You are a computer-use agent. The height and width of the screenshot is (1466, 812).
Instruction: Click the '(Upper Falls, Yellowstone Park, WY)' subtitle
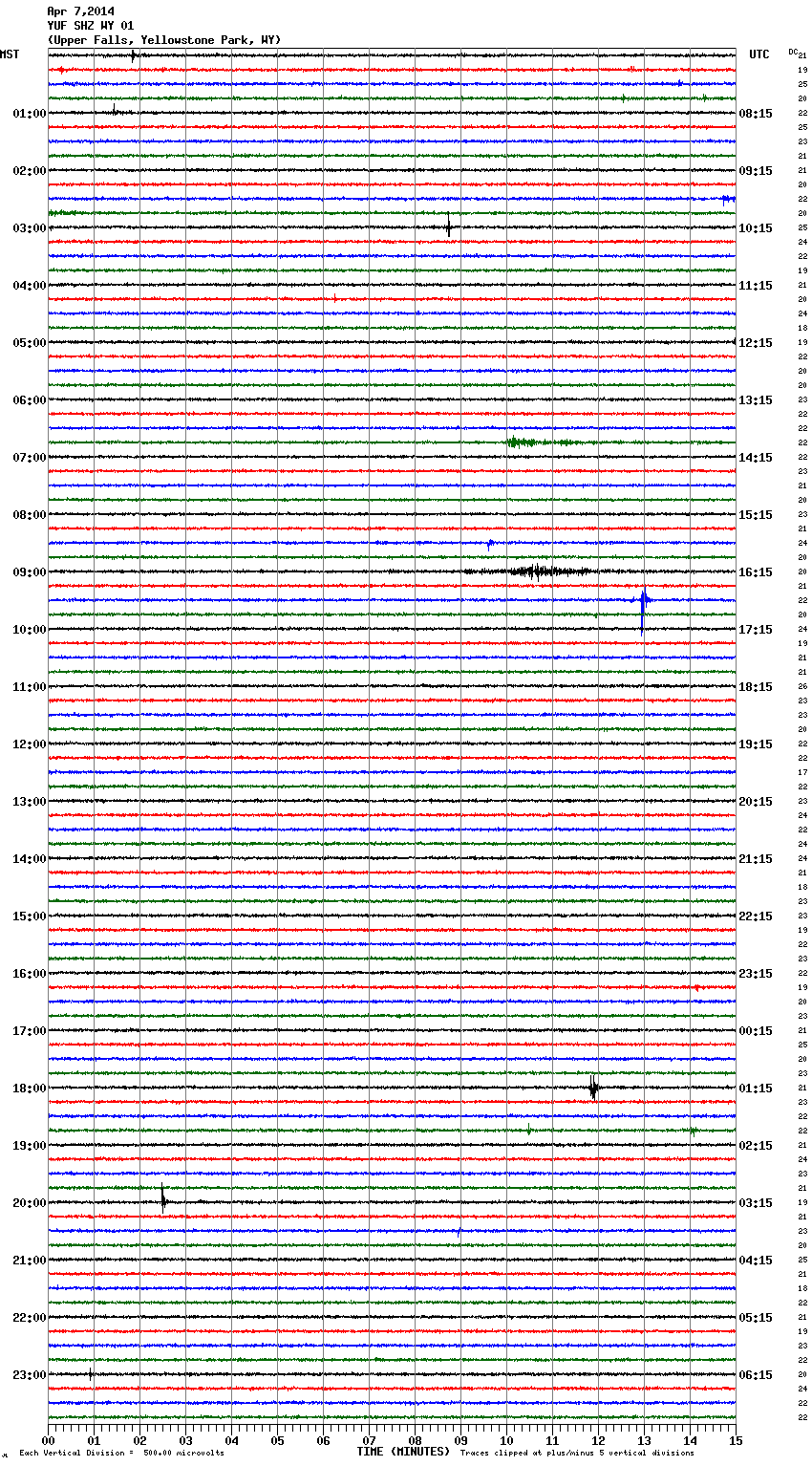[164, 40]
